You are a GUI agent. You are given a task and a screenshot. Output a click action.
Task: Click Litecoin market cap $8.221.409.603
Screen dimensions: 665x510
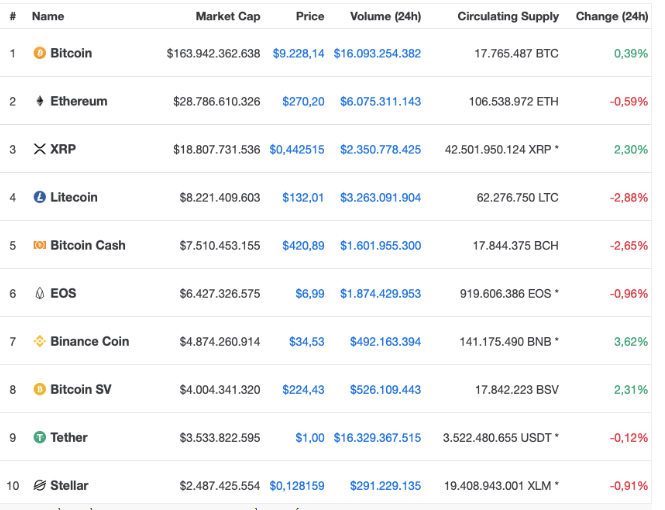(220, 198)
